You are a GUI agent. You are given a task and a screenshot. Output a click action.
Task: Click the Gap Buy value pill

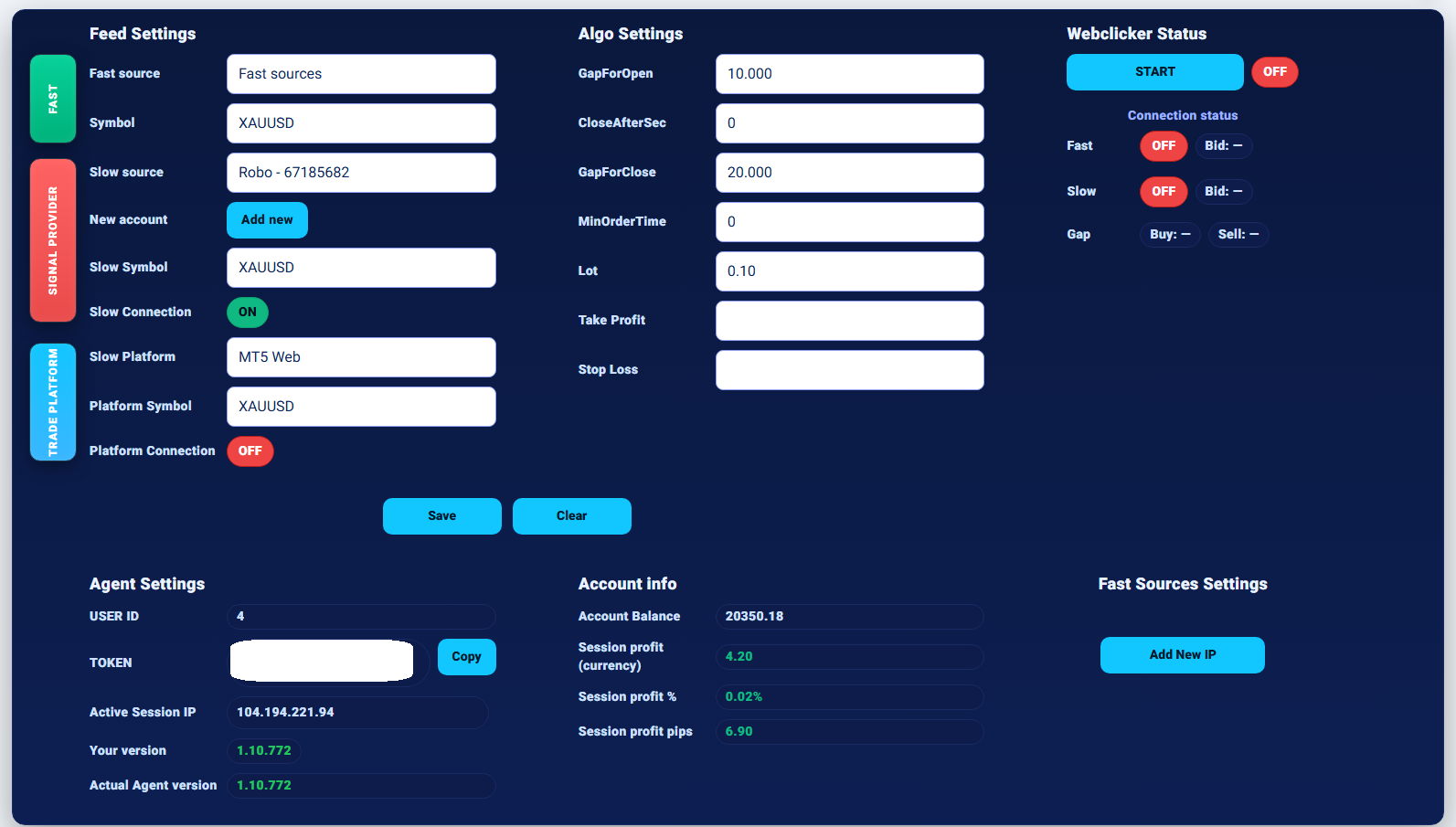[1170, 235]
